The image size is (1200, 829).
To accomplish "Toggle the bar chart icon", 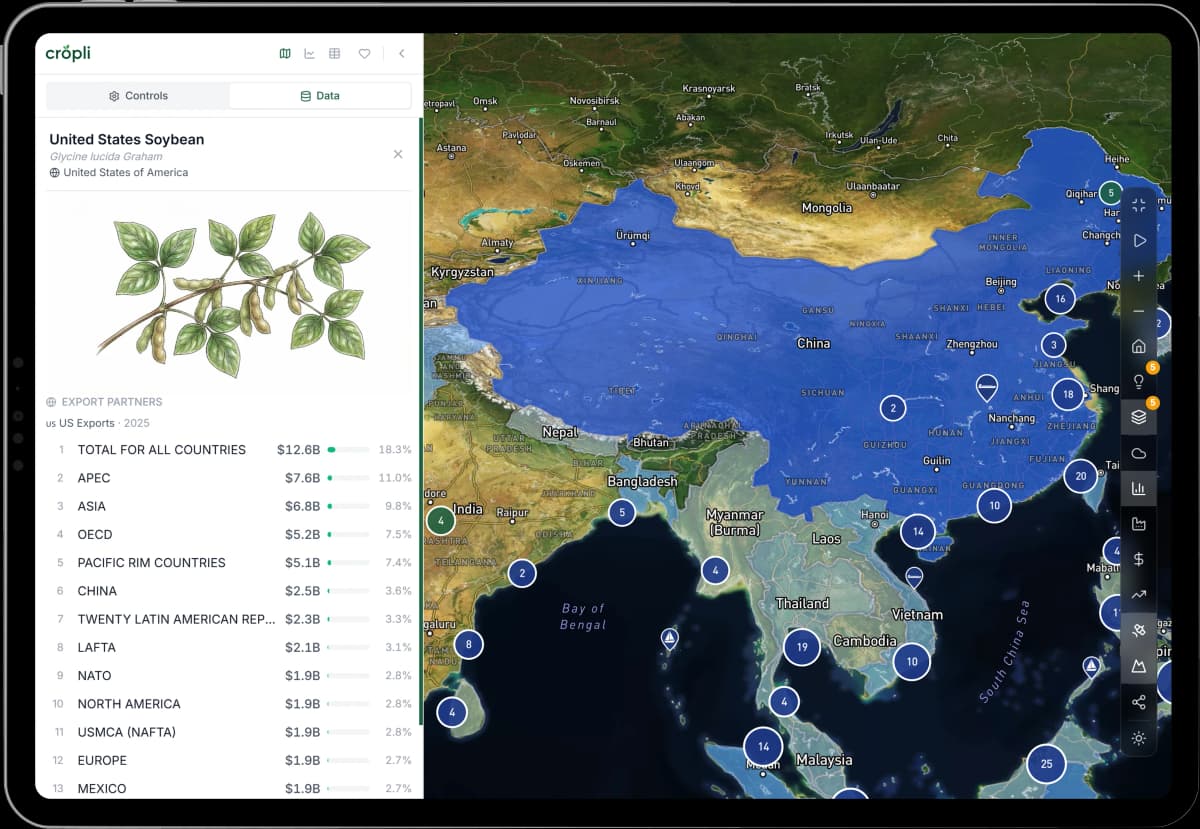I will (x=1139, y=489).
